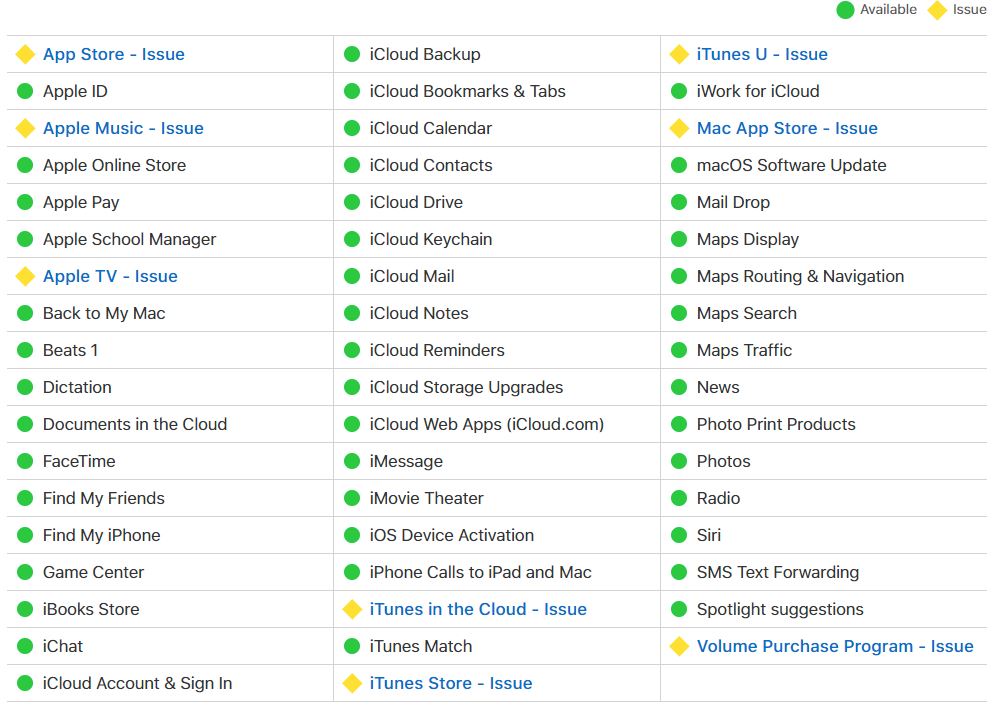Click green status dot beside iWork for iCloud
1000x705 pixels.
click(679, 91)
